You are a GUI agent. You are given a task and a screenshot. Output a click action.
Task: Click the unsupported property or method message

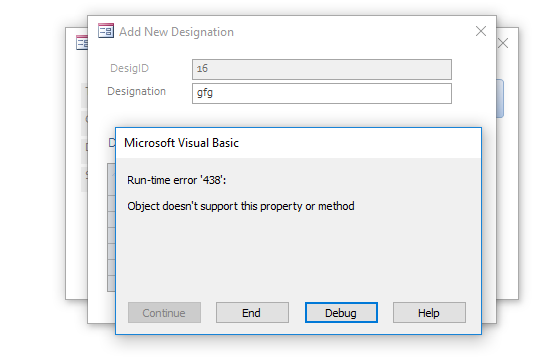click(241, 206)
